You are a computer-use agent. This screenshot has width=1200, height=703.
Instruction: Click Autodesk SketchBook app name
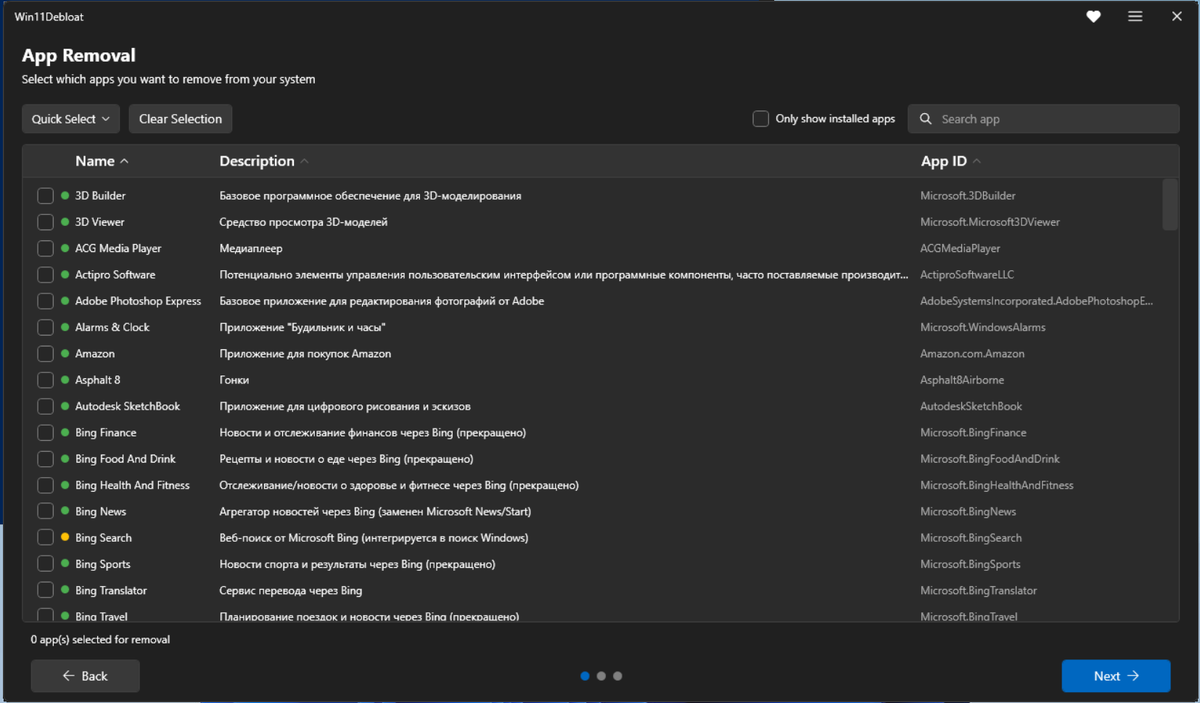click(x=128, y=406)
